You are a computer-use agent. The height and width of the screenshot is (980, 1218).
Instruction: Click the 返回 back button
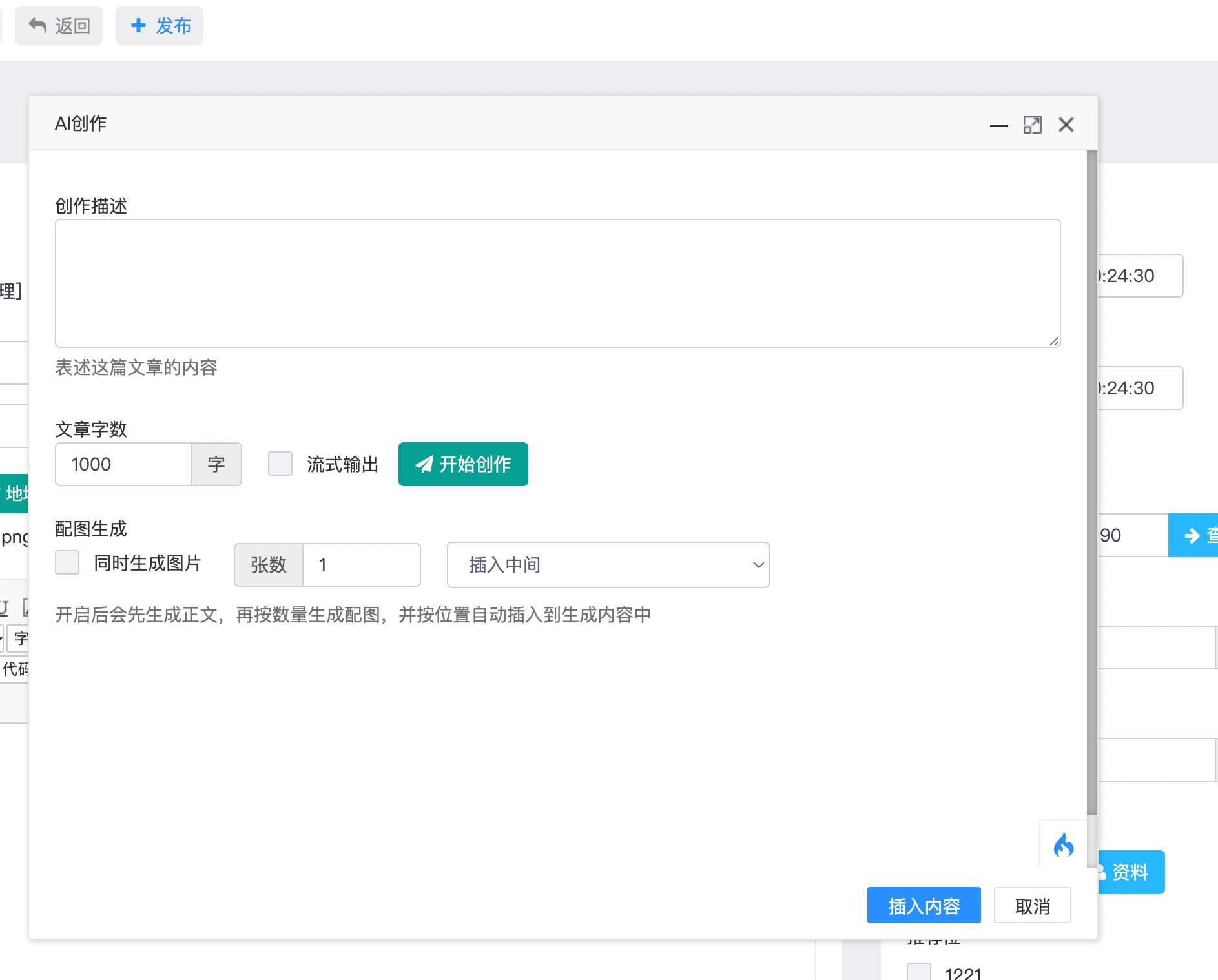[x=59, y=26]
